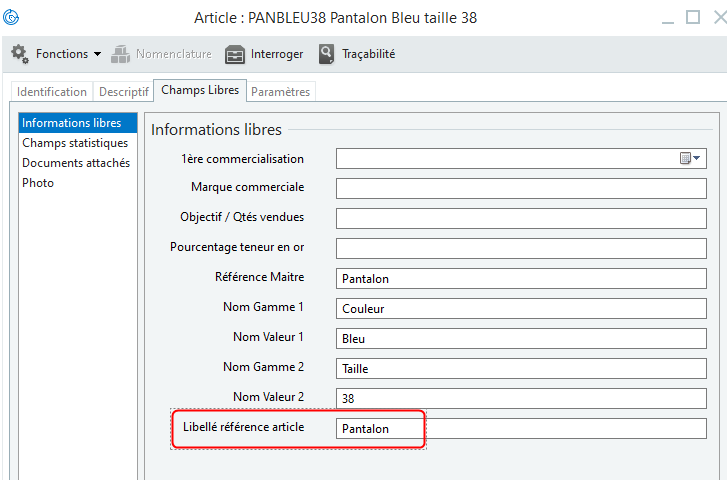The width and height of the screenshot is (727, 480).
Task: Open the calendar picker for 1ère commercialisation
Action: tap(690, 159)
